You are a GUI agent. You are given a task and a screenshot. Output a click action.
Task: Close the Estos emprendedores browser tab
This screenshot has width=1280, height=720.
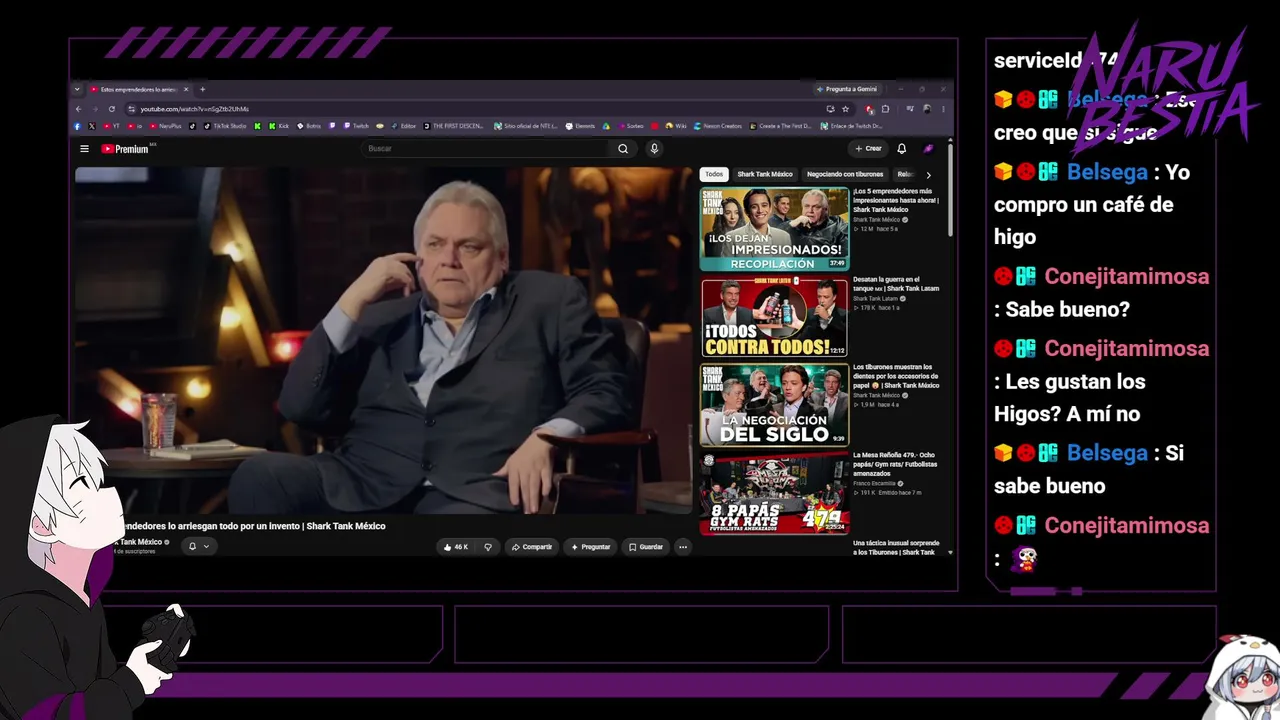pyautogui.click(x=185, y=89)
